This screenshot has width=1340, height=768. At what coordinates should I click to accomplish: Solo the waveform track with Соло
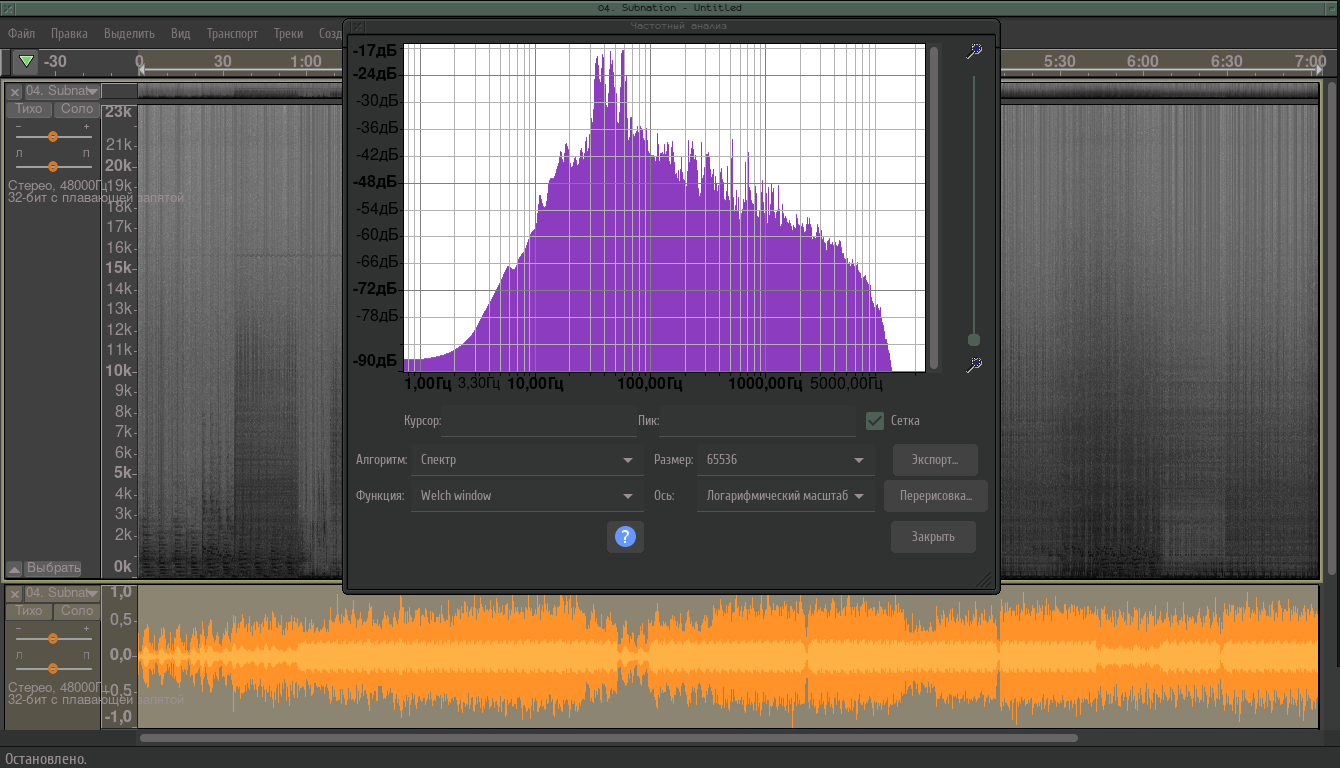point(76,611)
